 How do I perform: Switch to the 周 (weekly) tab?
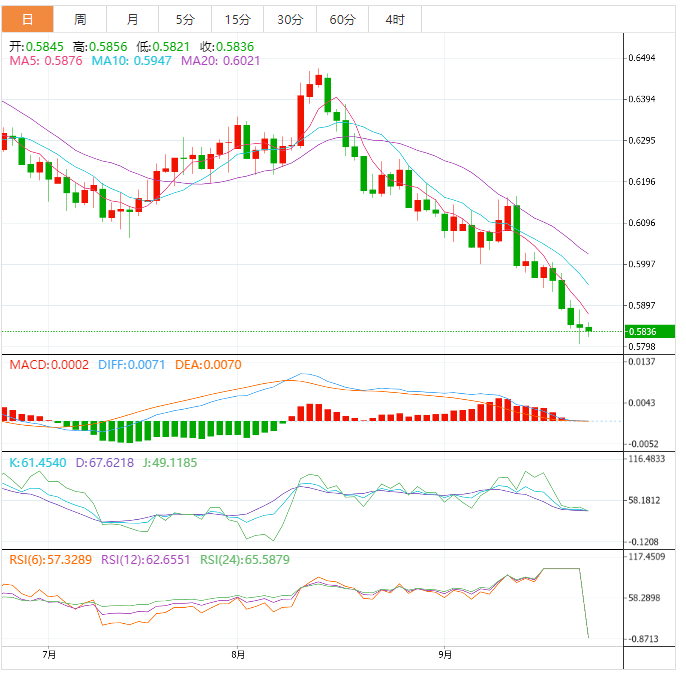[x=80, y=20]
